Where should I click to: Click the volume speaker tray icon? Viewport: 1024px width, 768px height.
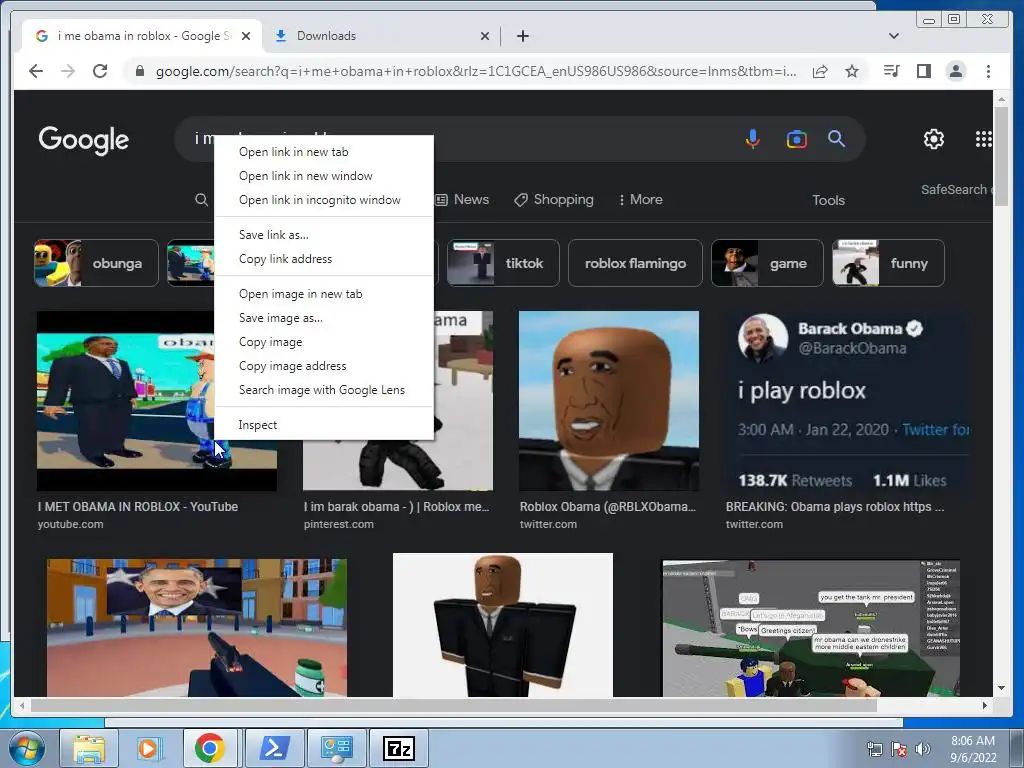coord(923,749)
